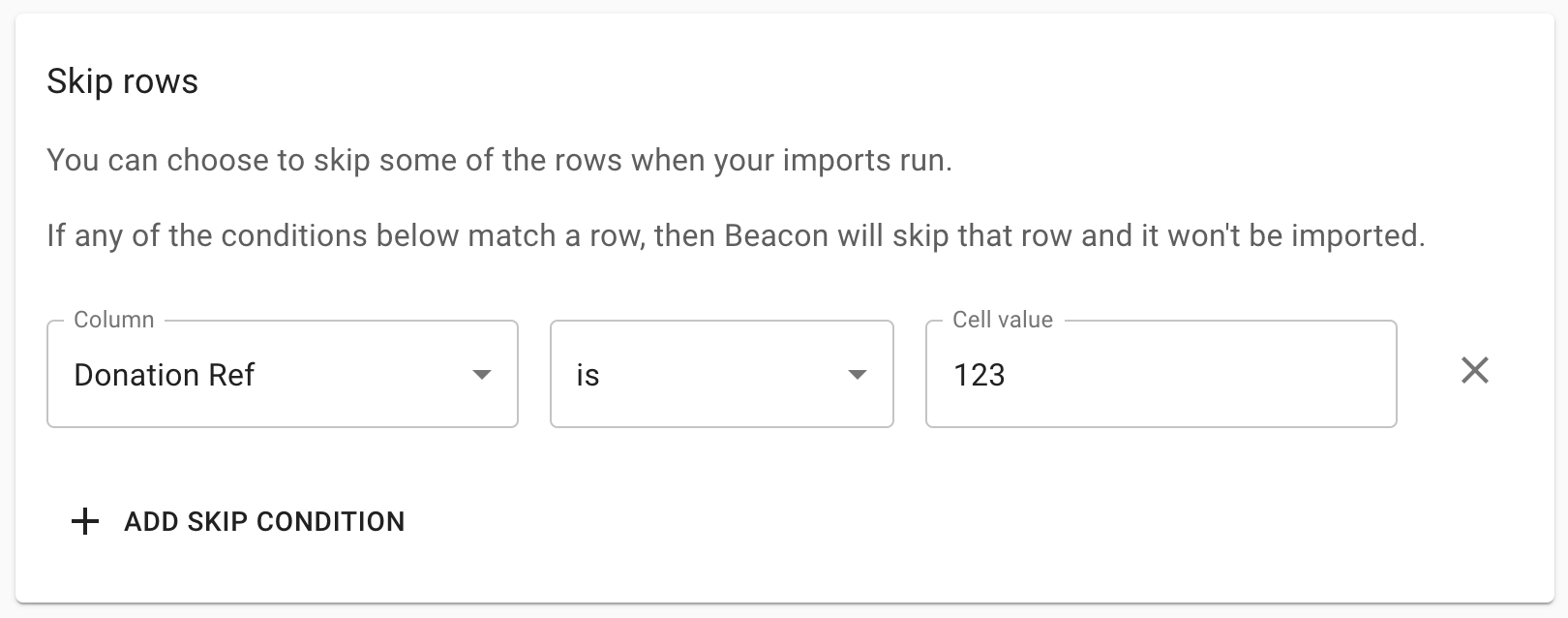Expand the Column dropdown arrow
The height and width of the screenshot is (618, 1568).
click(x=481, y=375)
